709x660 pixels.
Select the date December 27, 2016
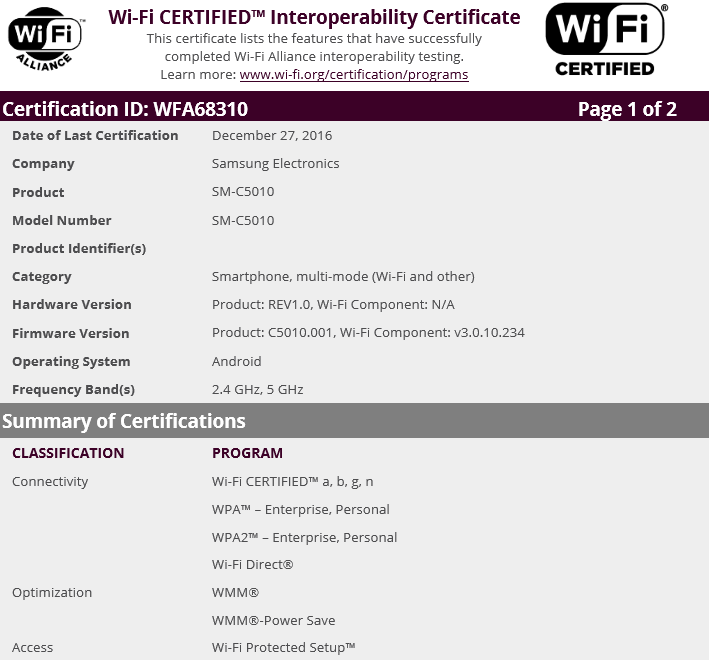tap(272, 136)
